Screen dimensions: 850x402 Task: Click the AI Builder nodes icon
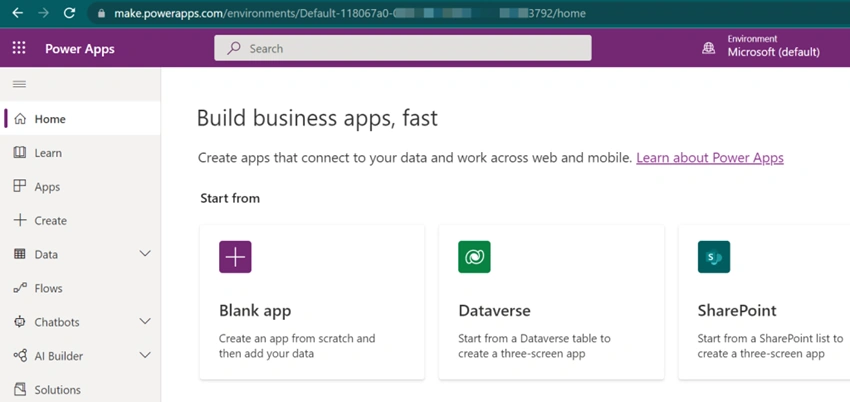(20, 355)
